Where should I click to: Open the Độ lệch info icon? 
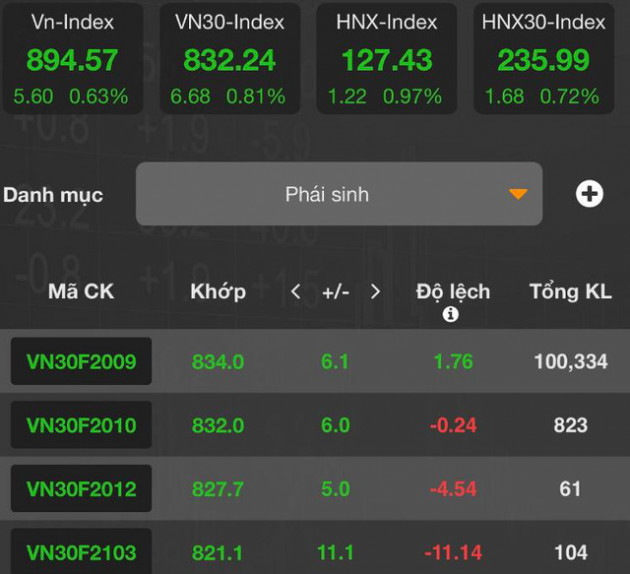(x=450, y=314)
